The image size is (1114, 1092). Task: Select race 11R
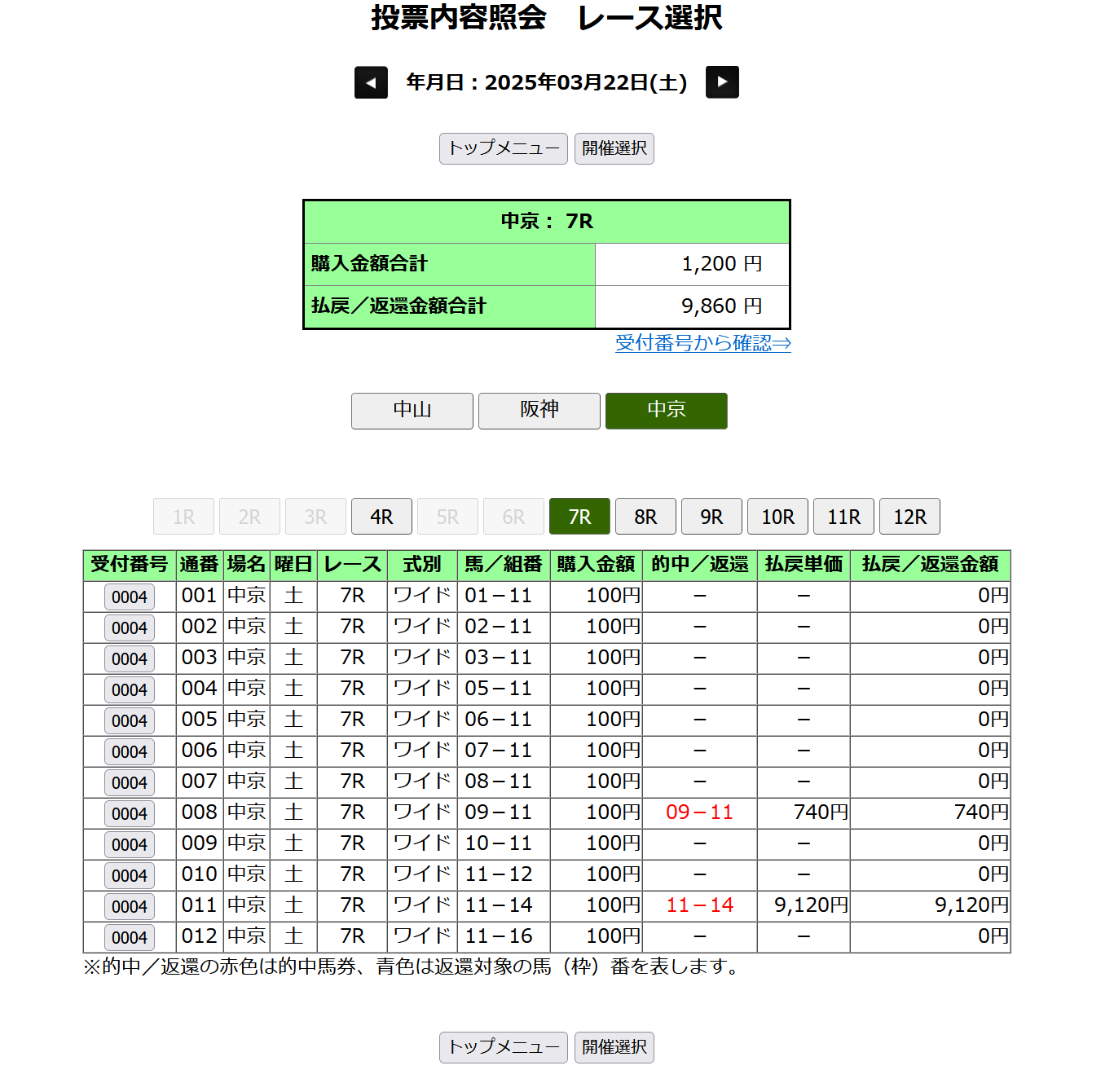coord(843,517)
